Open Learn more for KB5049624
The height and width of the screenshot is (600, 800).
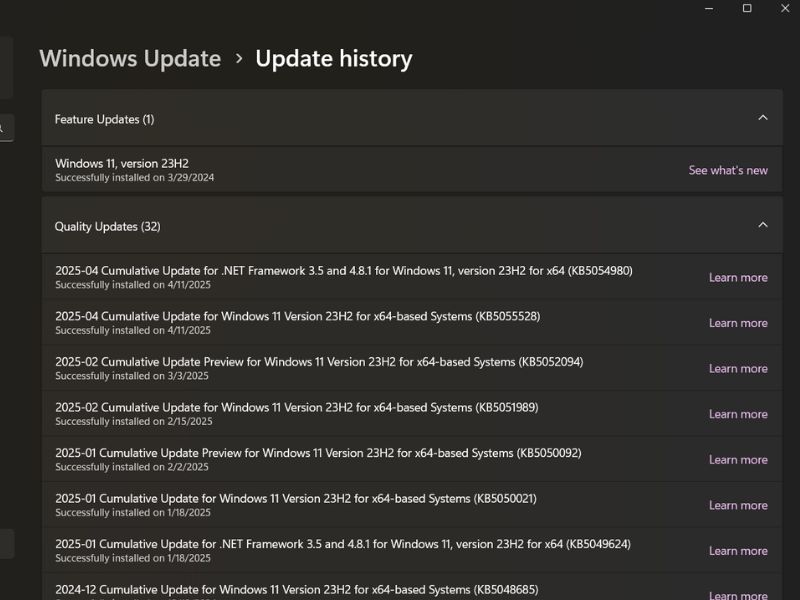(738, 551)
